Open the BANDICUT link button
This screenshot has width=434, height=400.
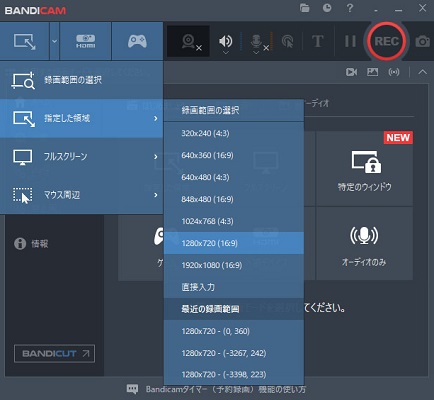coord(54,353)
